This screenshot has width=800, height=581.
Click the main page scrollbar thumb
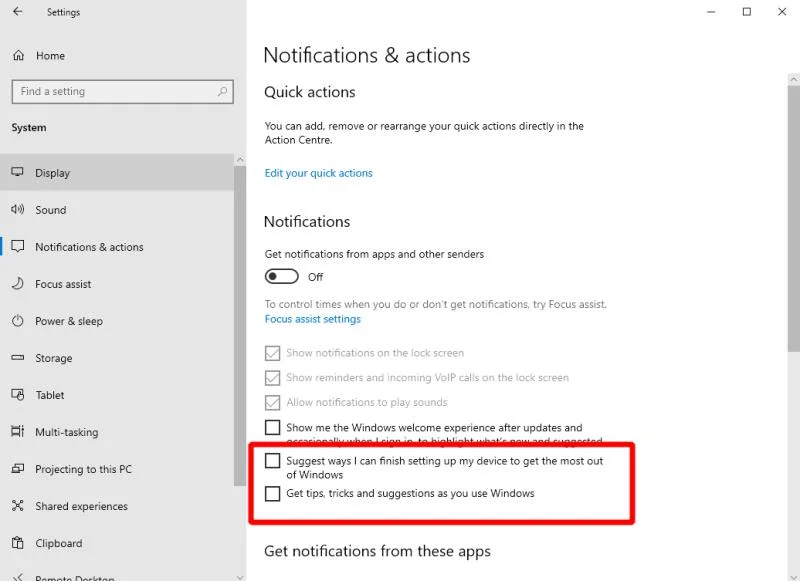tap(793, 218)
